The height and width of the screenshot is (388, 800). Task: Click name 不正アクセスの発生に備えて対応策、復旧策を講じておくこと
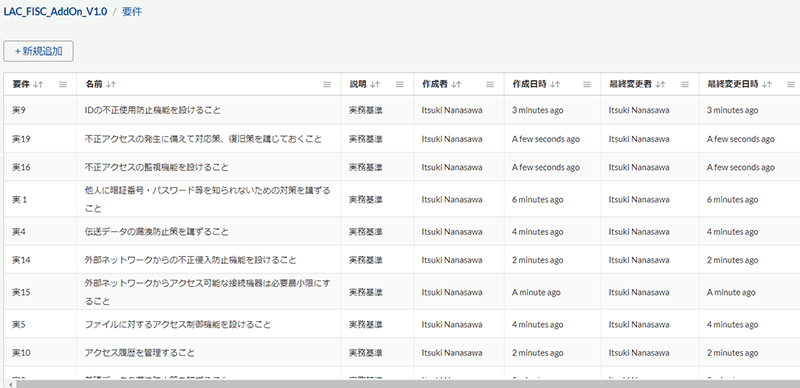(x=203, y=139)
